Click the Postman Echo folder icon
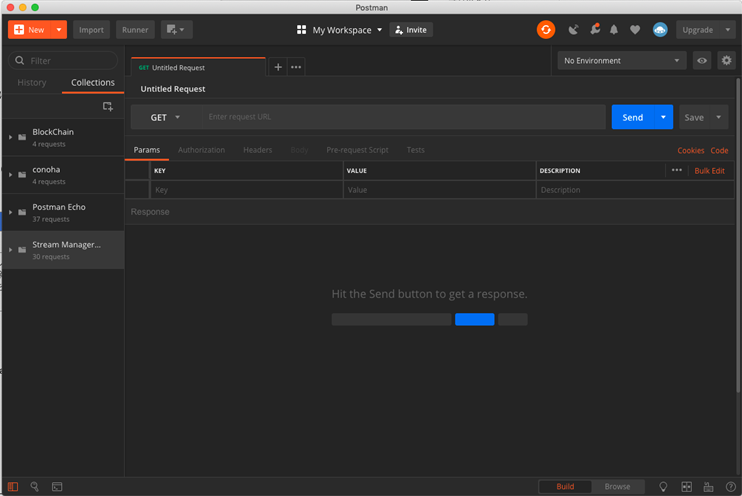Image resolution: width=742 pixels, height=496 pixels. coord(22,212)
